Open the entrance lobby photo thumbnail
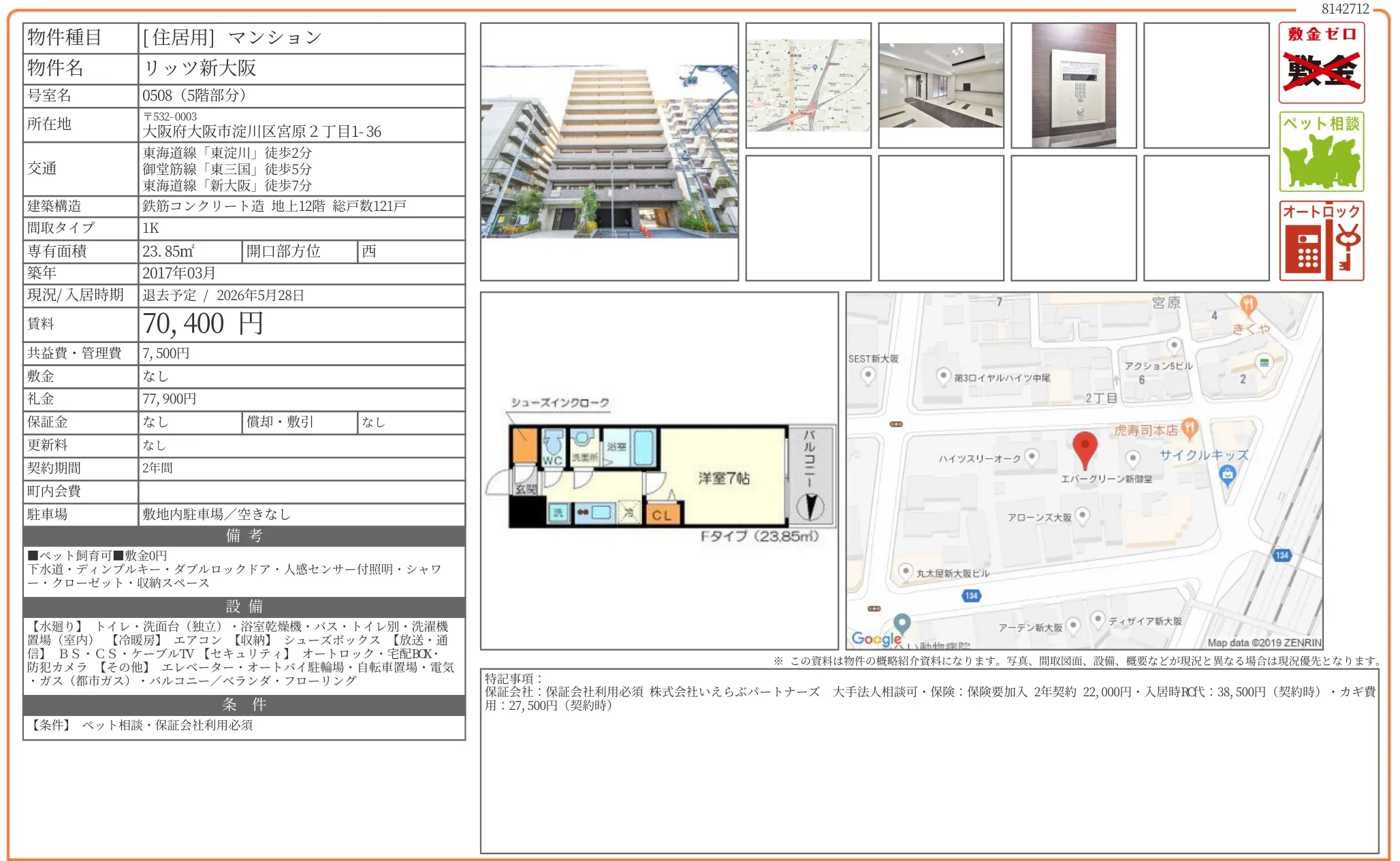1400x861 pixels. [x=940, y=85]
